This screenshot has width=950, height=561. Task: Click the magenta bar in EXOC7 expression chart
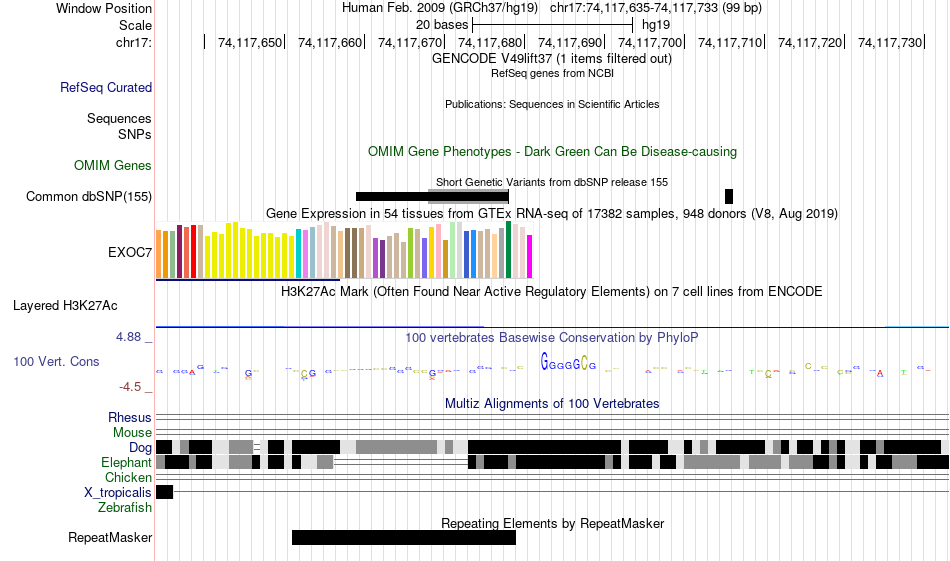pyautogui.click(x=530, y=256)
